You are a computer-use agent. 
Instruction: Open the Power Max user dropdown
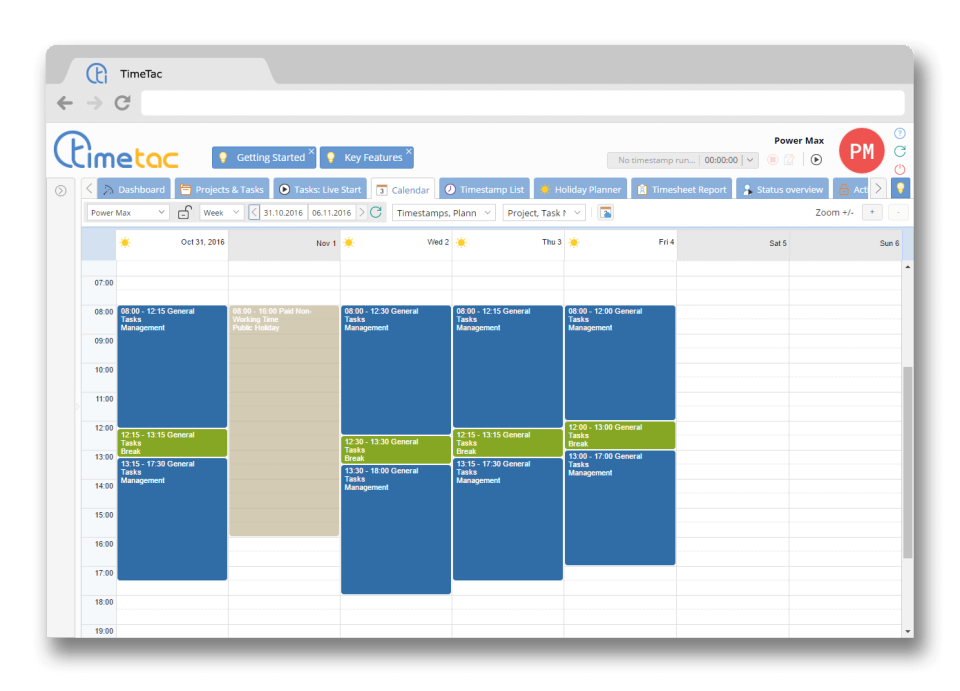[128, 212]
